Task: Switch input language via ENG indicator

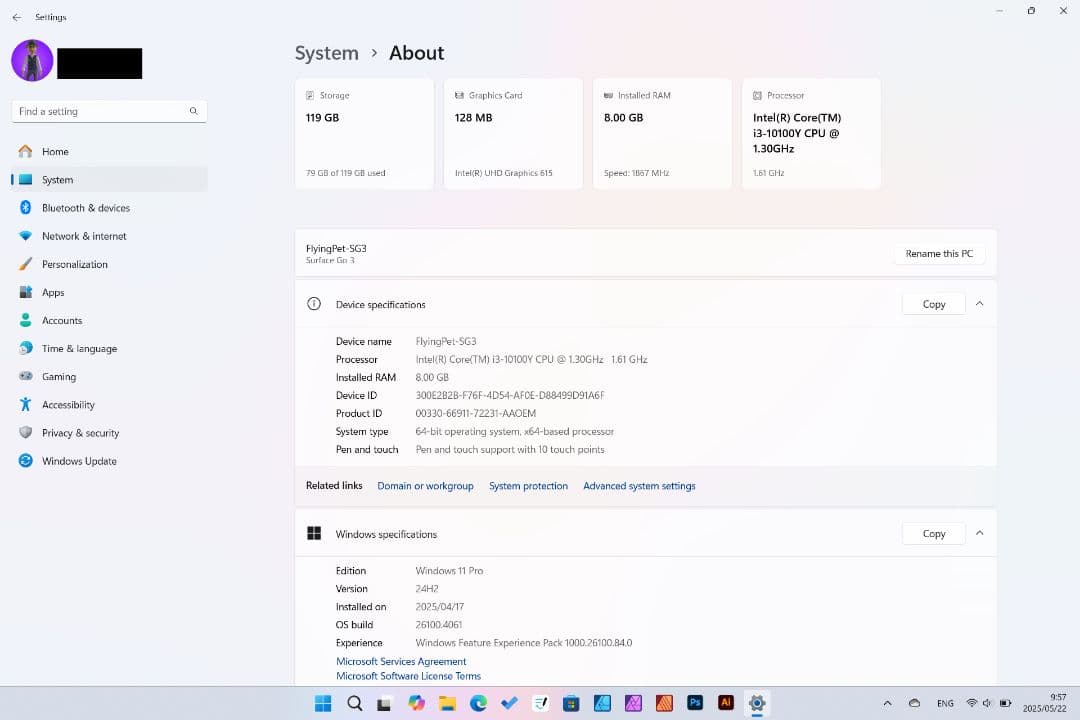Action: tap(945, 703)
